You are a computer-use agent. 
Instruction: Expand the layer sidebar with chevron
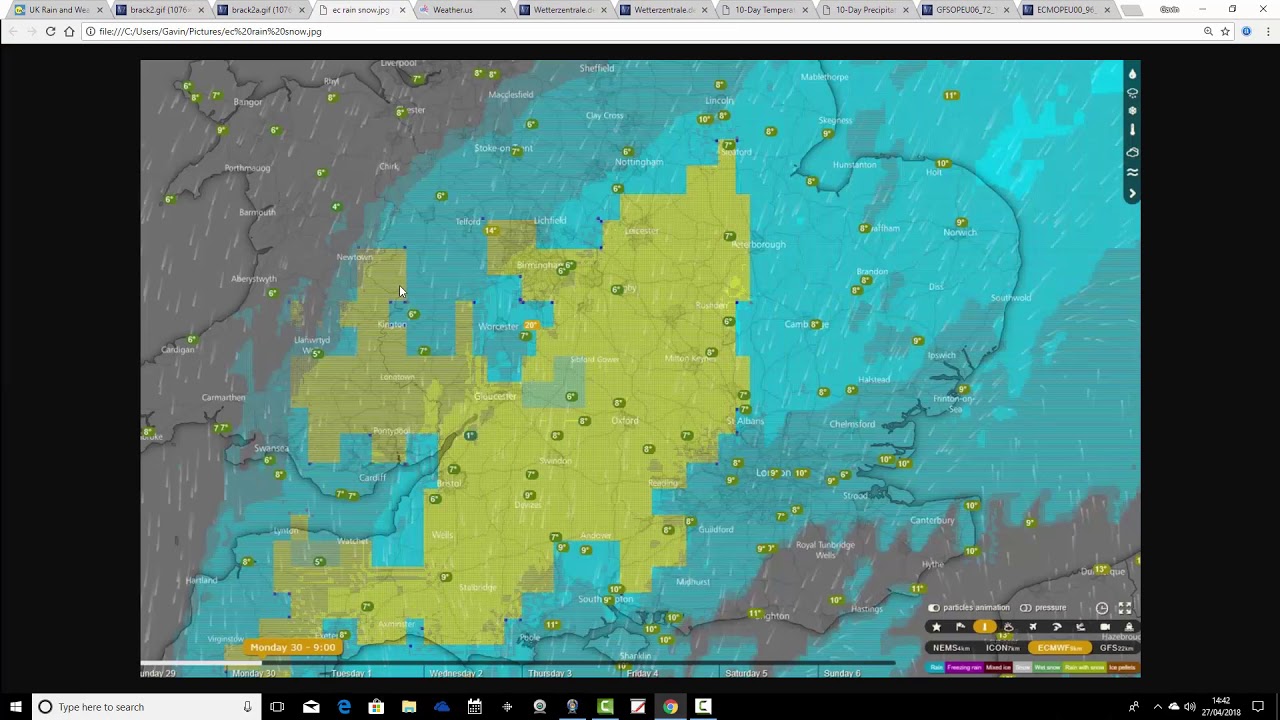coord(1132,193)
